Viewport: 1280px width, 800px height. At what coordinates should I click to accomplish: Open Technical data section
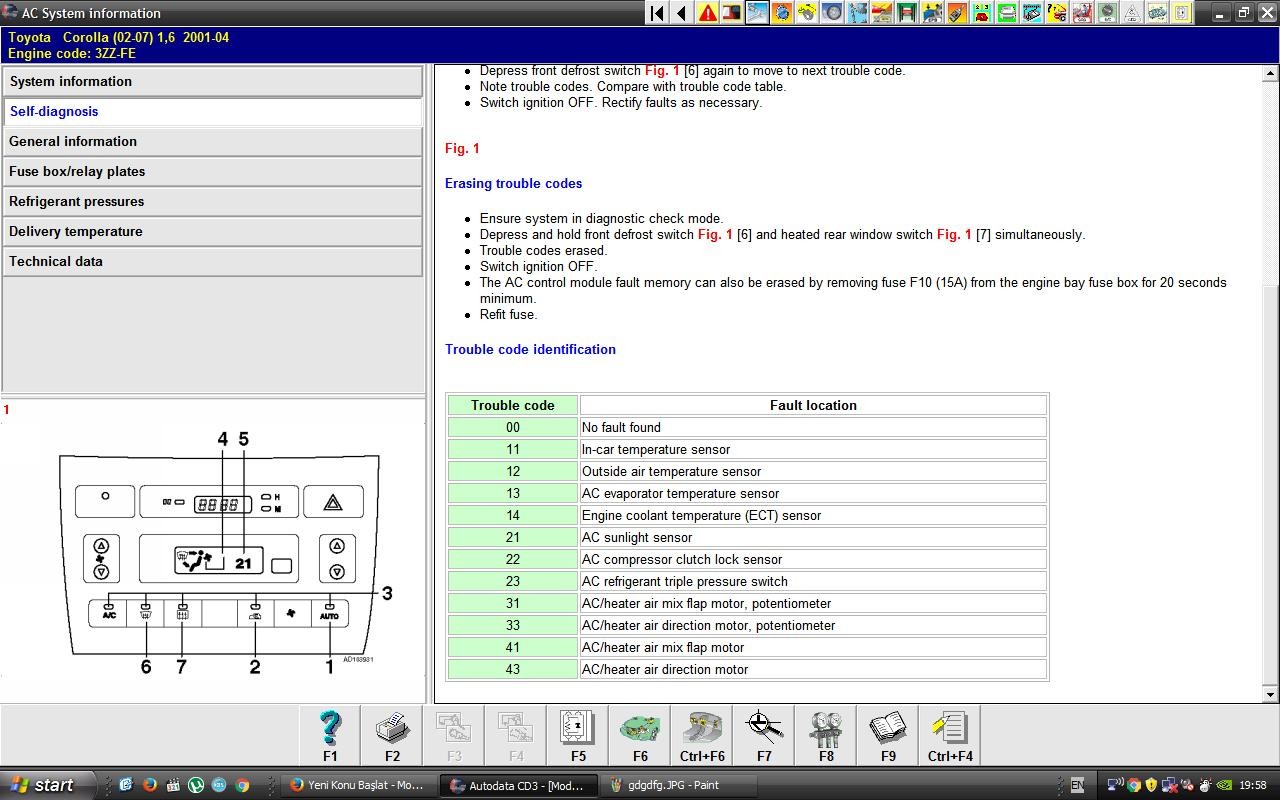(212, 262)
